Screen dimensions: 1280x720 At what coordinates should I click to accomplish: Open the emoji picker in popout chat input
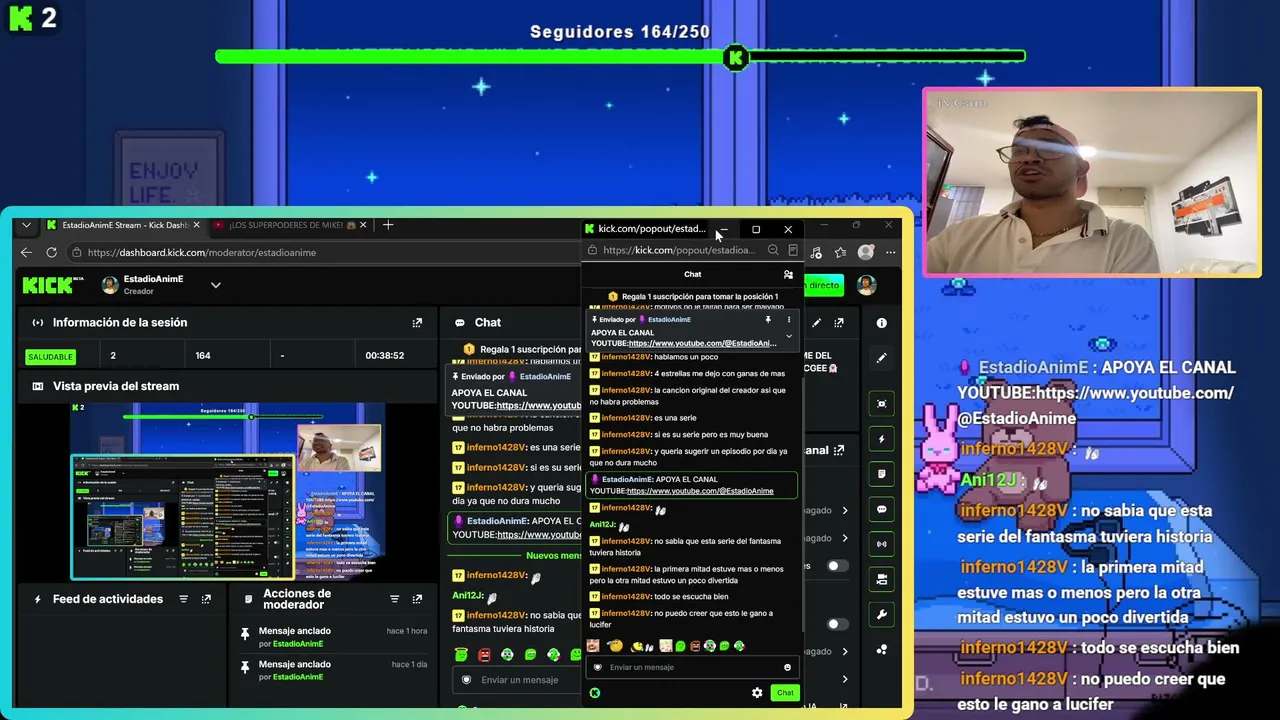coord(787,668)
